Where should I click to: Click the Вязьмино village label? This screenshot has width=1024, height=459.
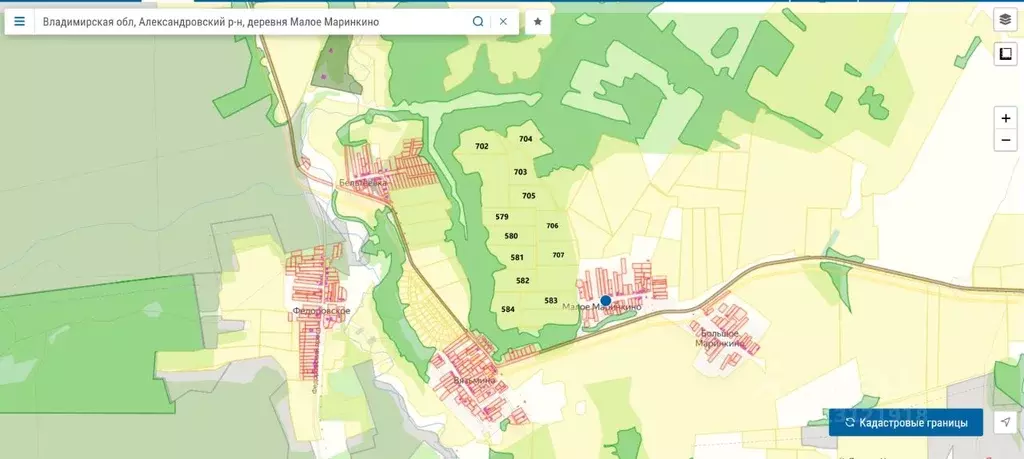click(x=473, y=381)
